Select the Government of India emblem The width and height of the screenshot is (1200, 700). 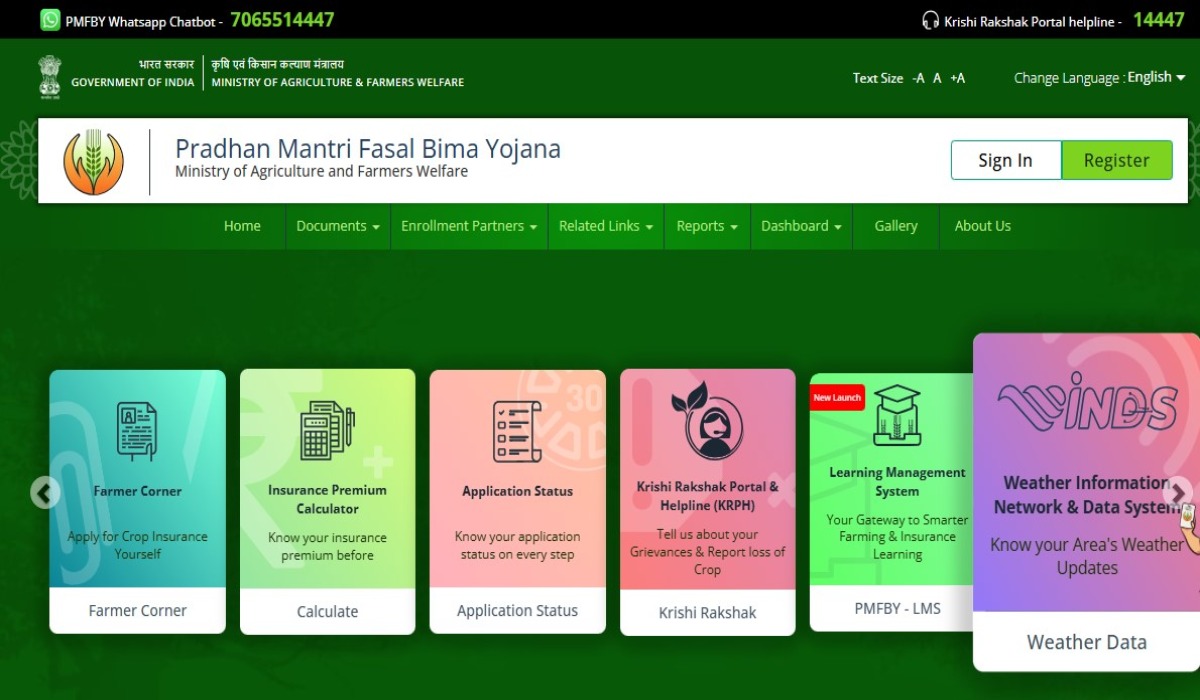48,77
